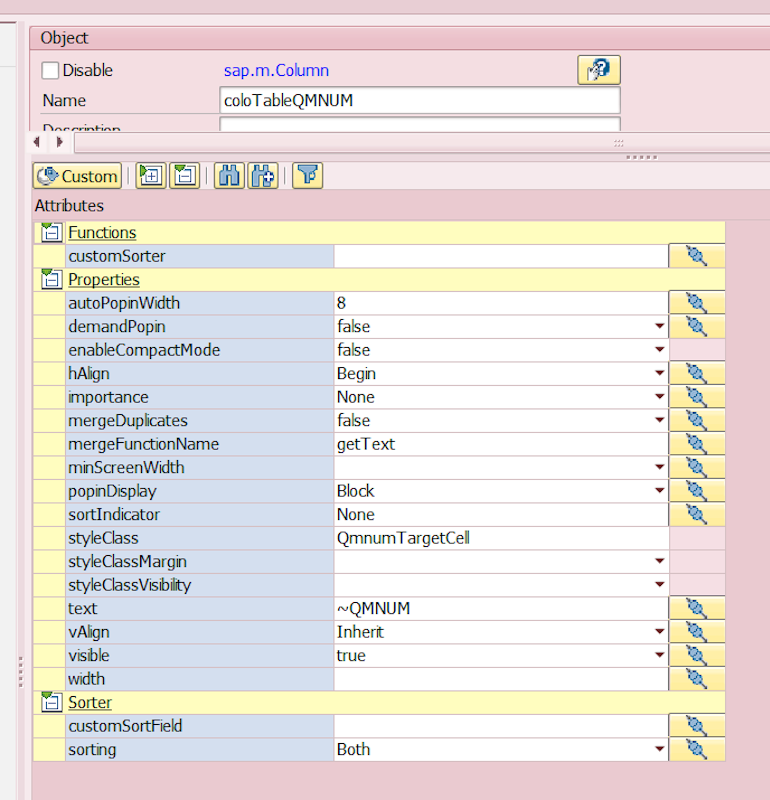Click scroll right arrow of horizontal scrollbar
The height and width of the screenshot is (800, 770).
pyautogui.click(x=60, y=142)
